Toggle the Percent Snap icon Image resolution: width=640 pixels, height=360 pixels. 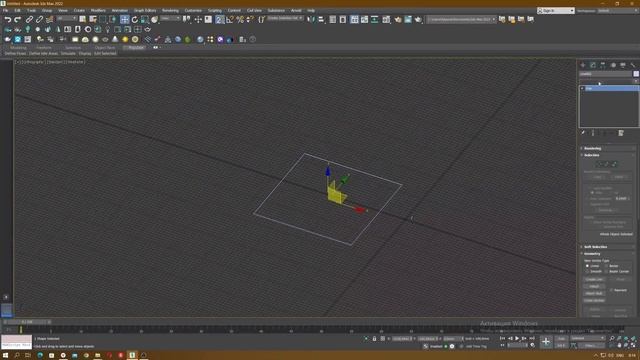(240, 19)
